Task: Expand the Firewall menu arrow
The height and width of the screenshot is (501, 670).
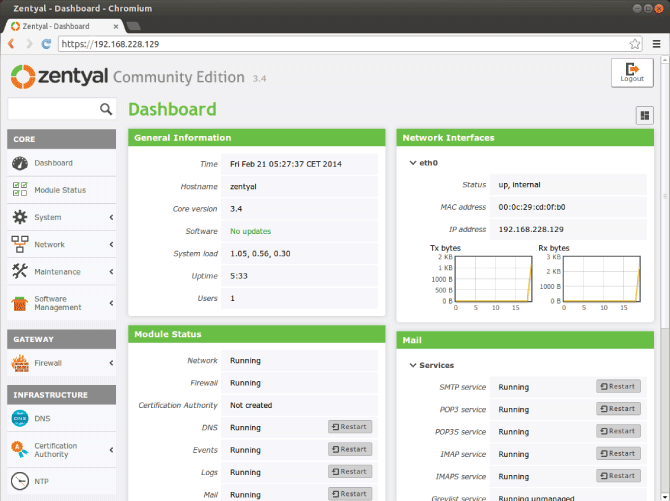Action: (x=111, y=363)
